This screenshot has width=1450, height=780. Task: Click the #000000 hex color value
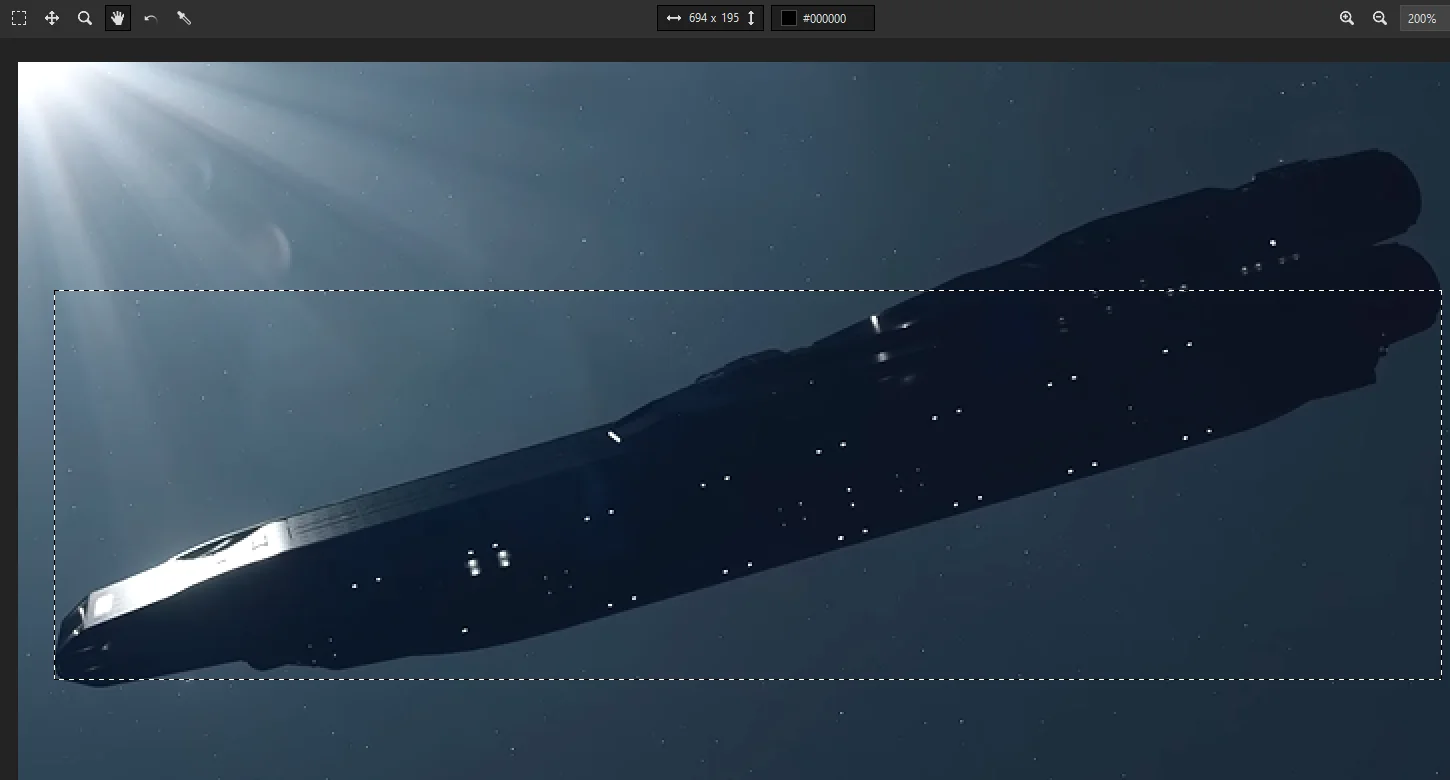825,18
